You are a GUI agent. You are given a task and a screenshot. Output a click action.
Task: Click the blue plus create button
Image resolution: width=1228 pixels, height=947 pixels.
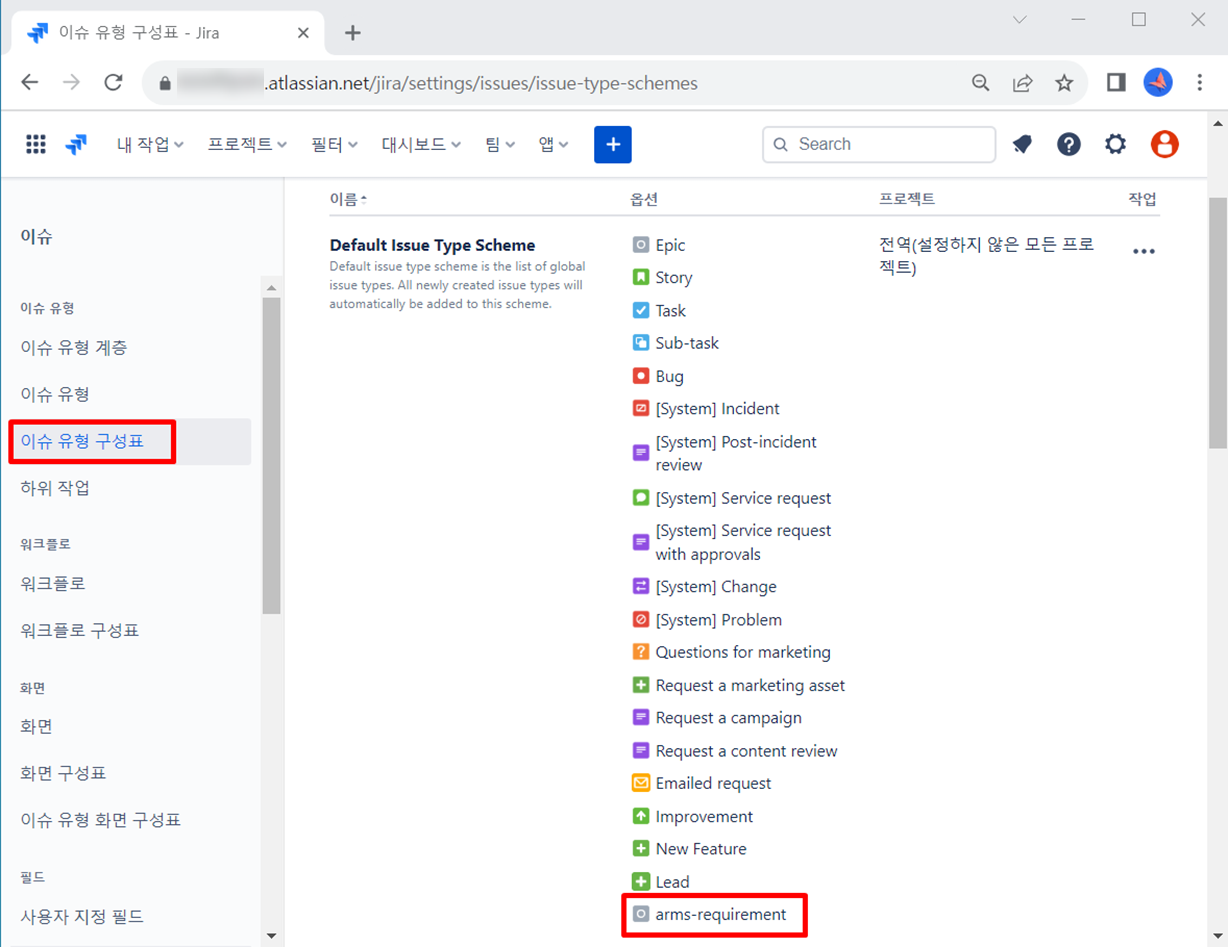tap(612, 144)
